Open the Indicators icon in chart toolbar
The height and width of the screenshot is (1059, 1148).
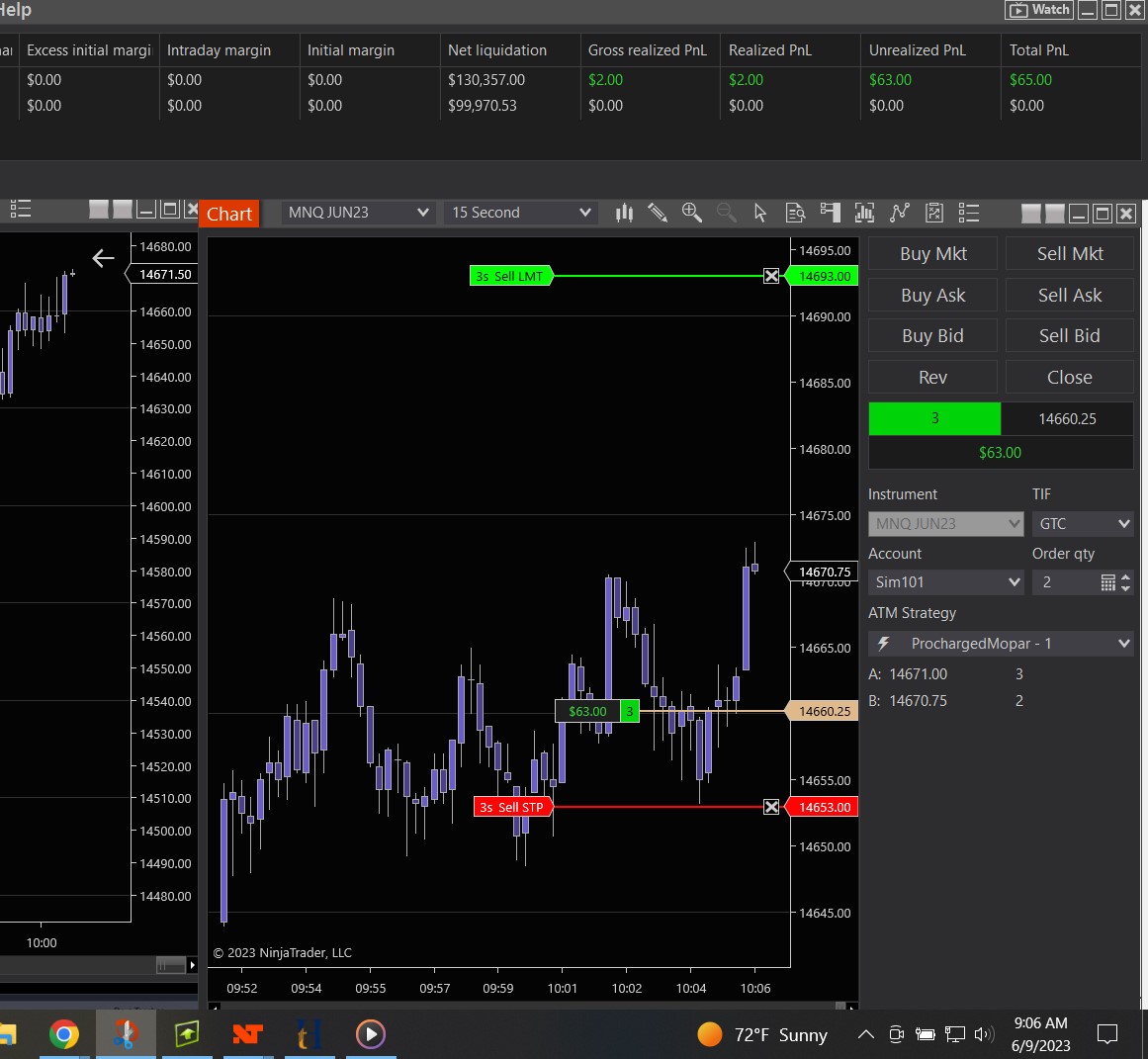point(864,213)
